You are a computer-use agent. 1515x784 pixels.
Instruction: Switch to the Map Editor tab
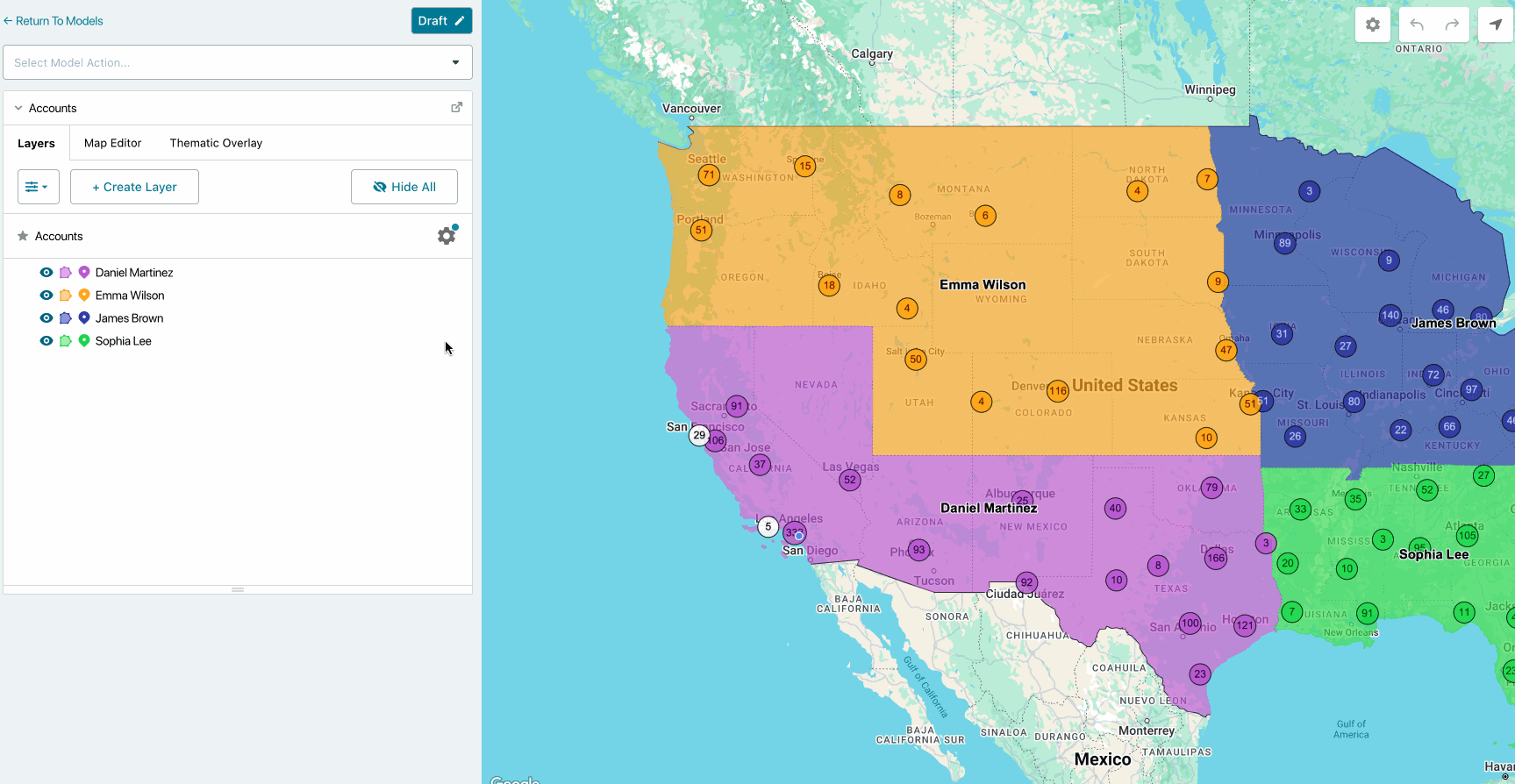tap(113, 143)
